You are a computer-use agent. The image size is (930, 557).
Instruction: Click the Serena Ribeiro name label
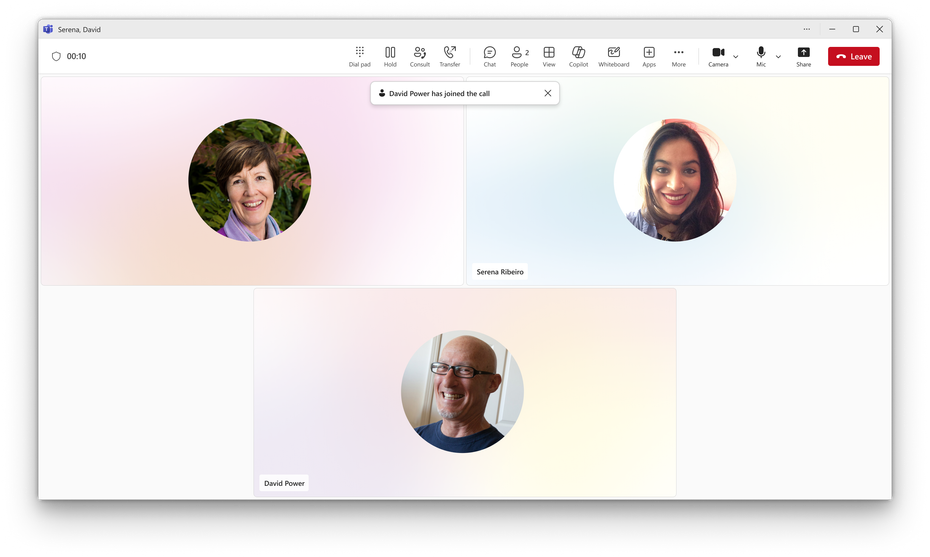500,272
